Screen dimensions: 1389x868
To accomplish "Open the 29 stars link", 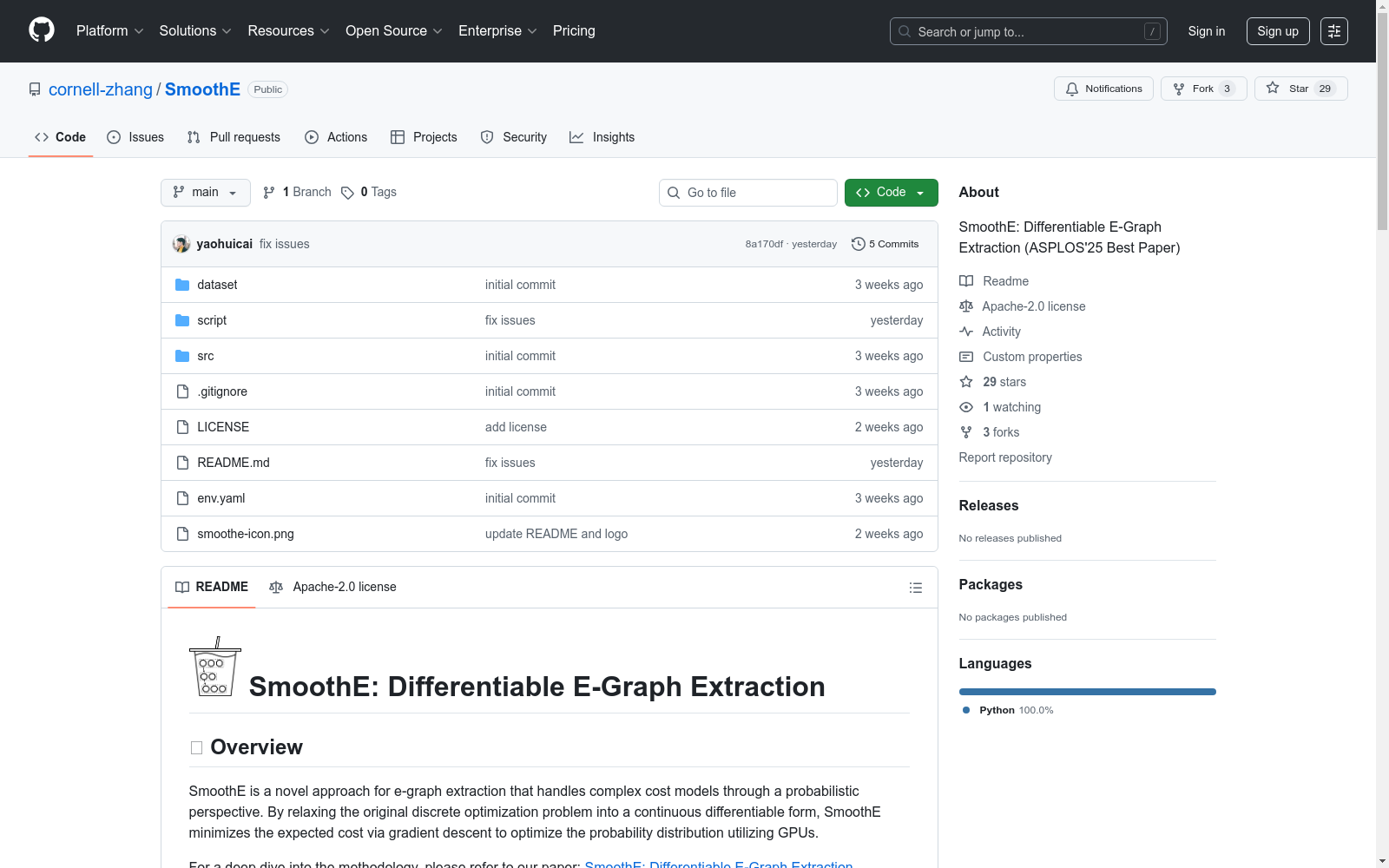I will 1004,382.
